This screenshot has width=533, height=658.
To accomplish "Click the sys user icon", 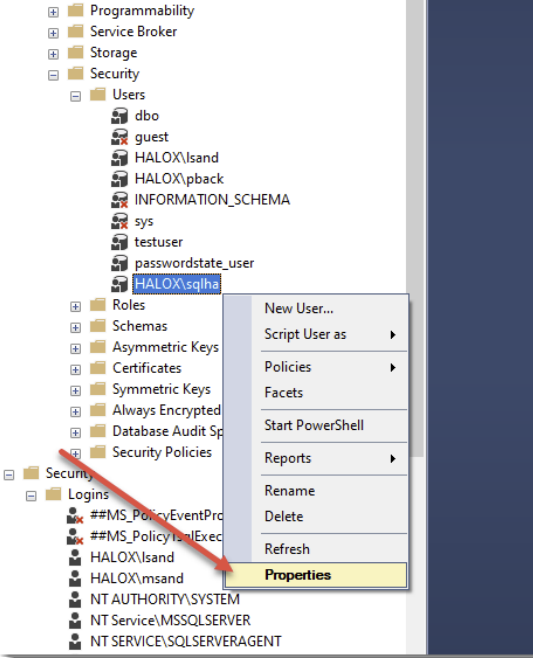I will (x=120, y=221).
